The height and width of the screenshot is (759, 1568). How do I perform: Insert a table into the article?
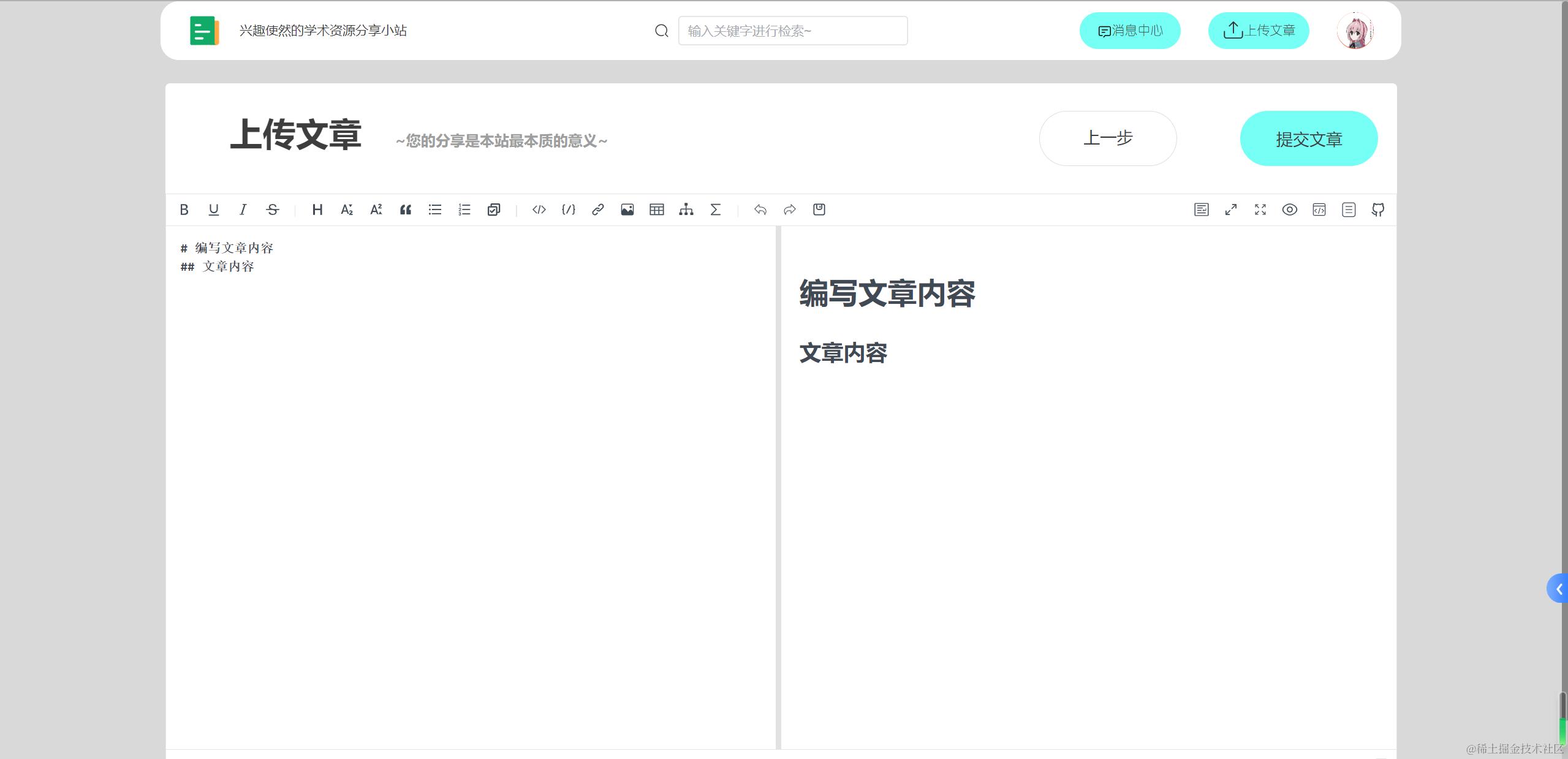(656, 210)
